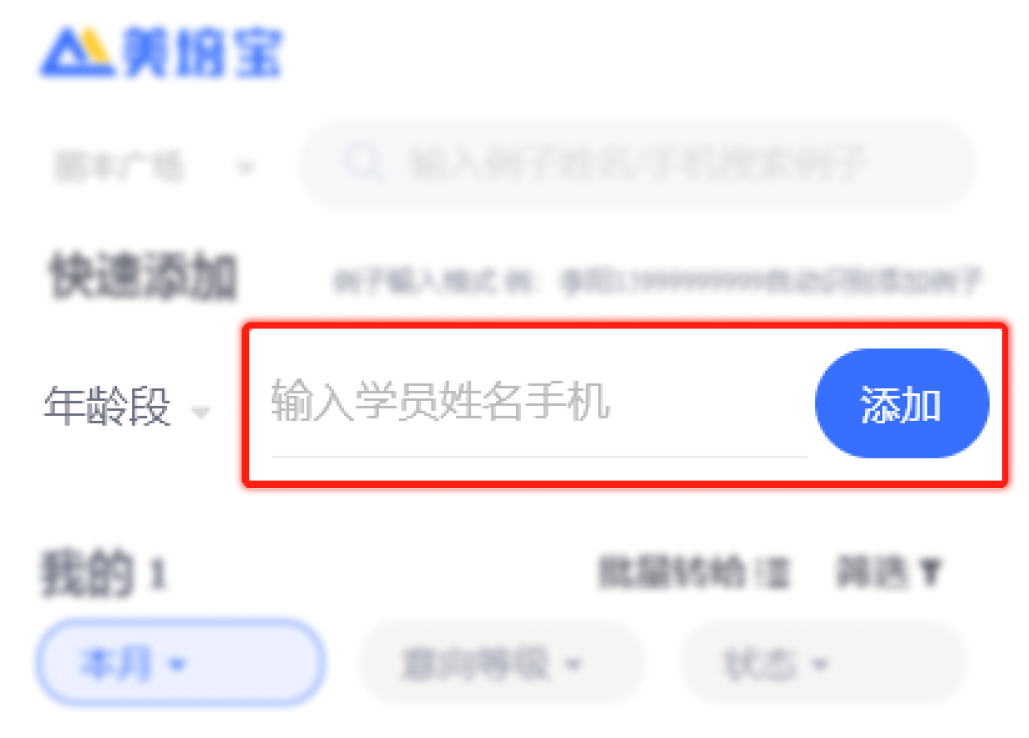
Task: Focus the 输入学员姓名手机 input field
Action: tap(539, 403)
